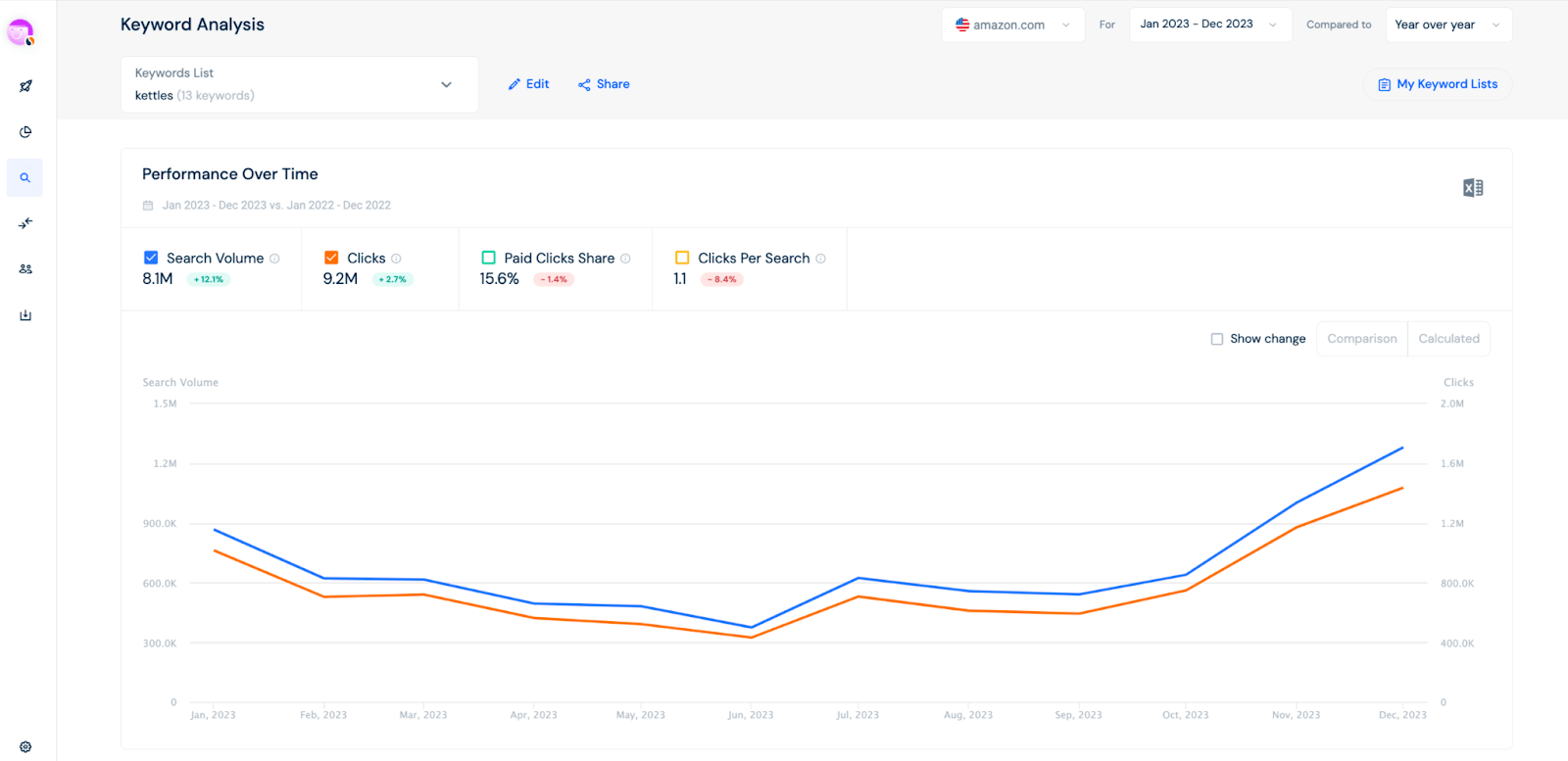Click the Keyword Analysis page title
1568x761 pixels.
pos(192,24)
